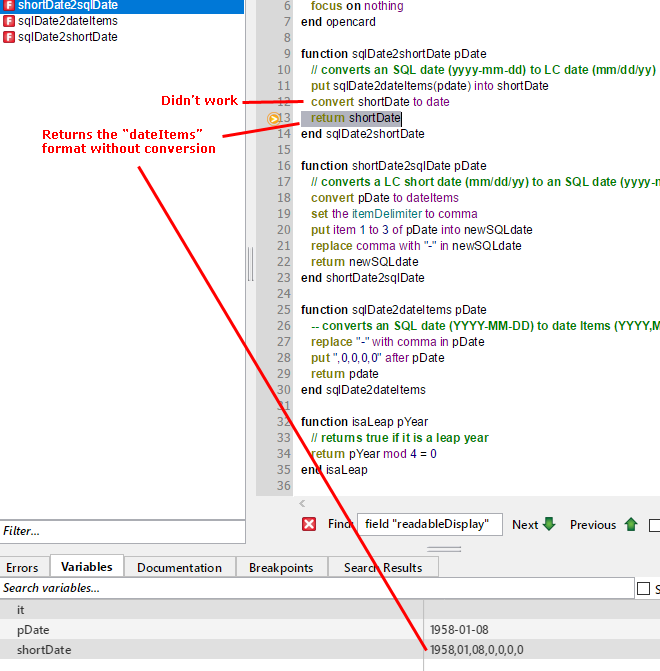Click the Previous find button
660x671 pixels.
(x=604, y=525)
